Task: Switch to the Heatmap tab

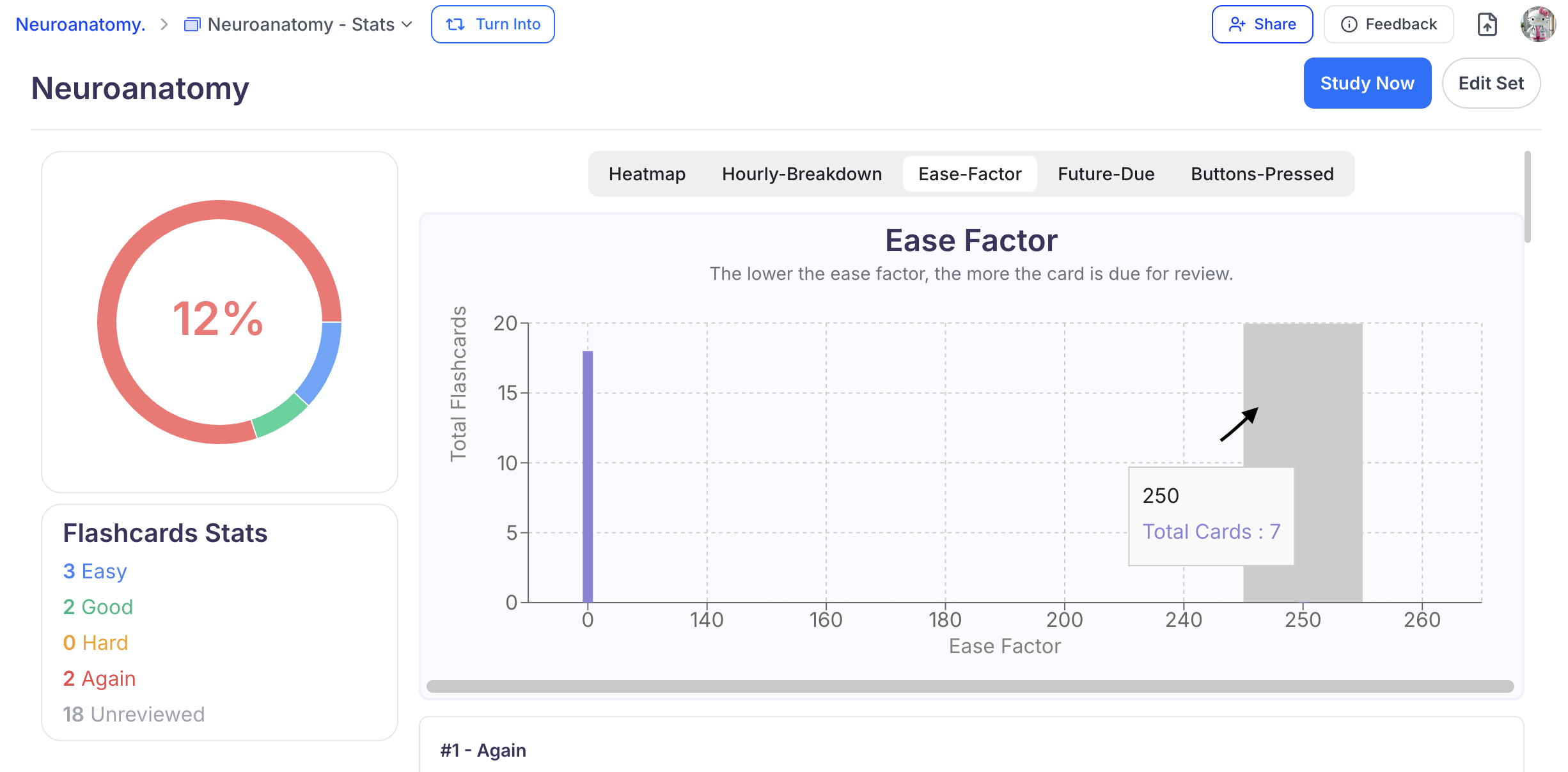Action: coord(647,174)
